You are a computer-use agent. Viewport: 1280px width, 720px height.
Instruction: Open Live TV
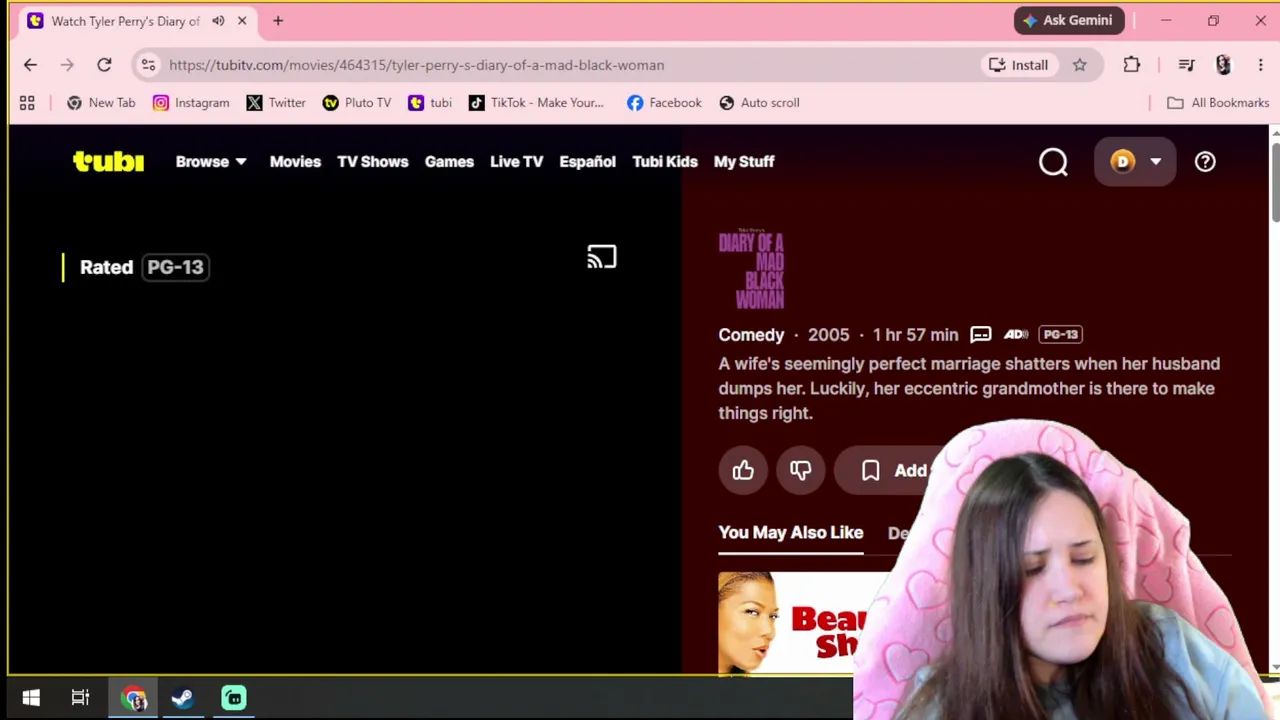(517, 162)
